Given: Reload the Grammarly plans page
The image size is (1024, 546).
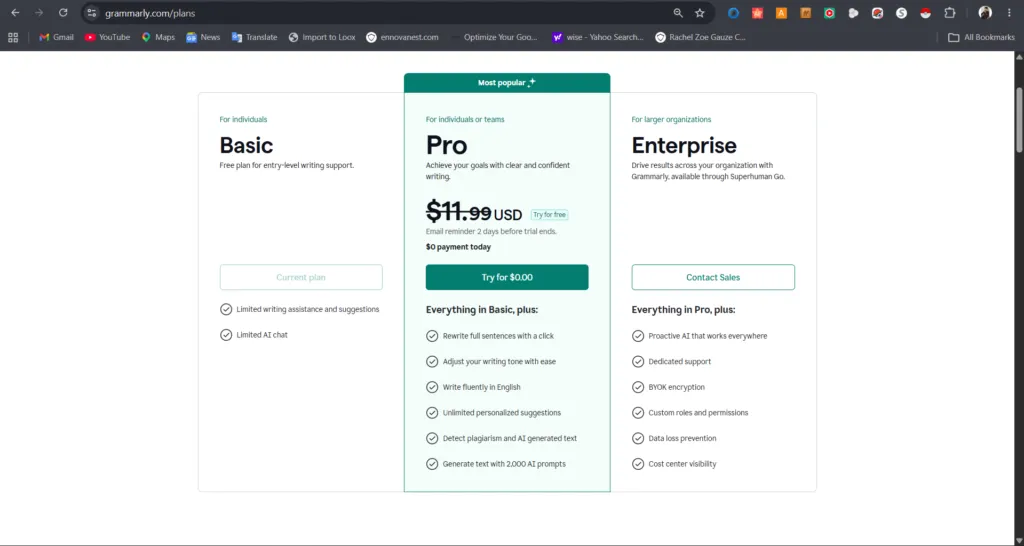Looking at the screenshot, I should tap(63, 13).
